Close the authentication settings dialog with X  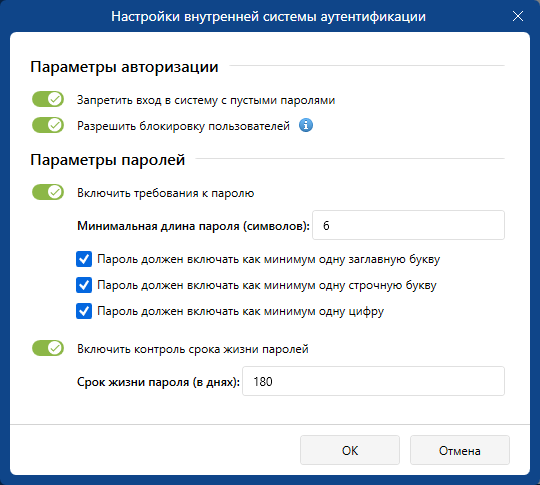(518, 16)
